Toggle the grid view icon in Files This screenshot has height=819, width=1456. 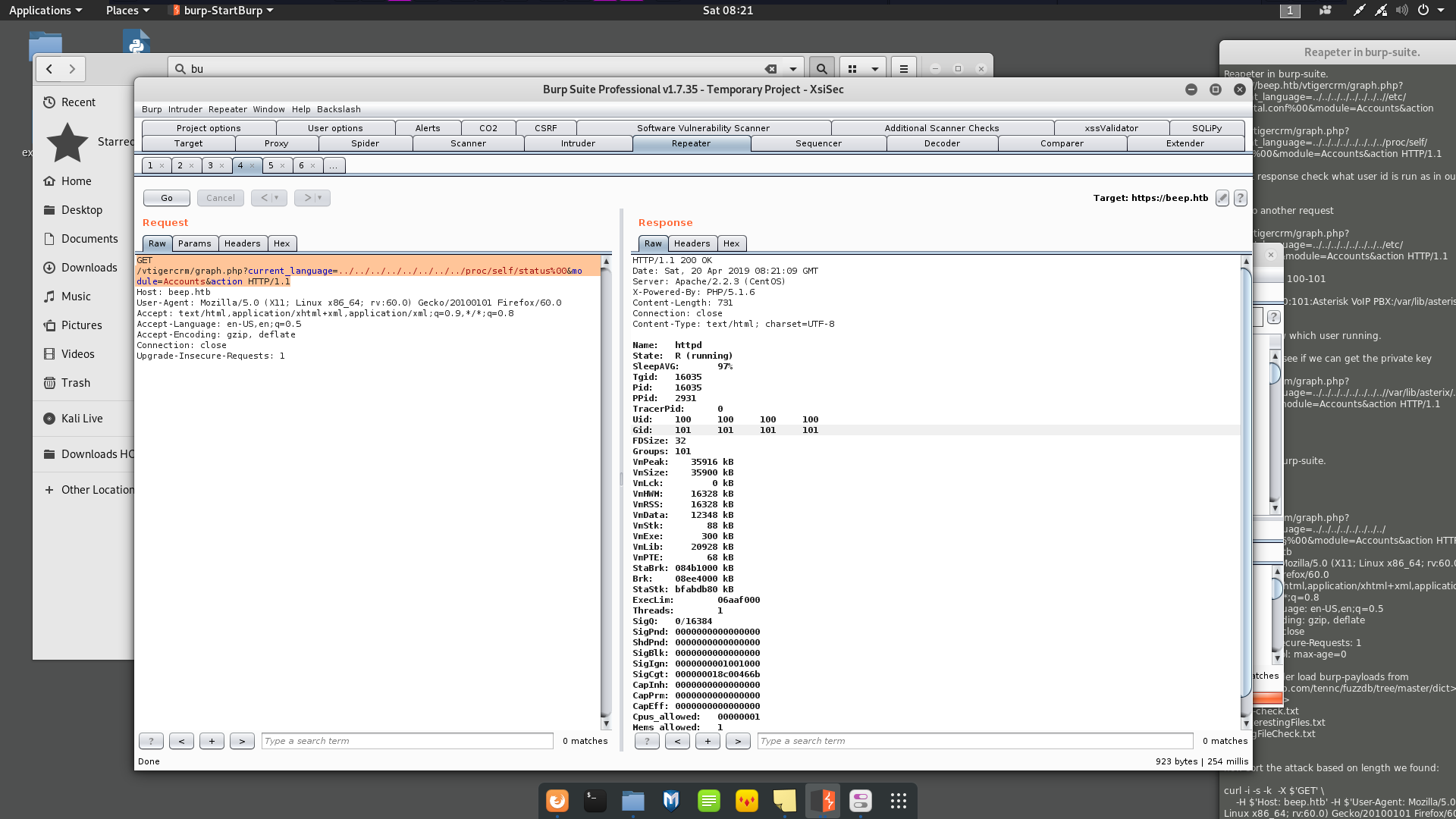tap(852, 68)
